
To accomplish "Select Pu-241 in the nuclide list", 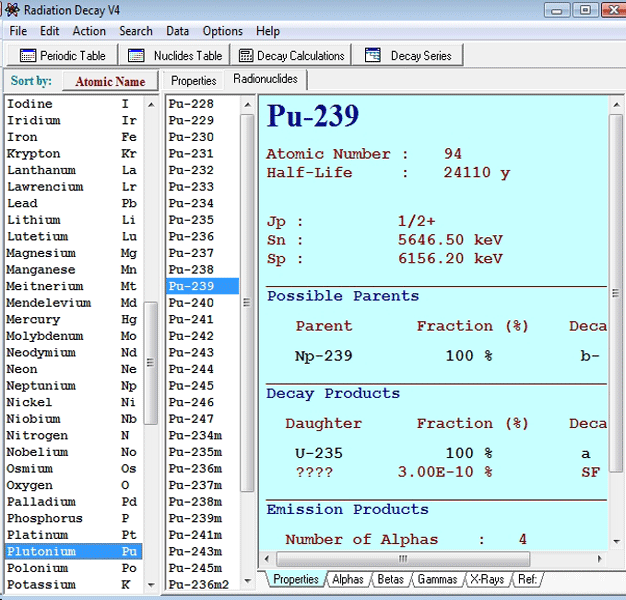I will (x=202, y=319).
